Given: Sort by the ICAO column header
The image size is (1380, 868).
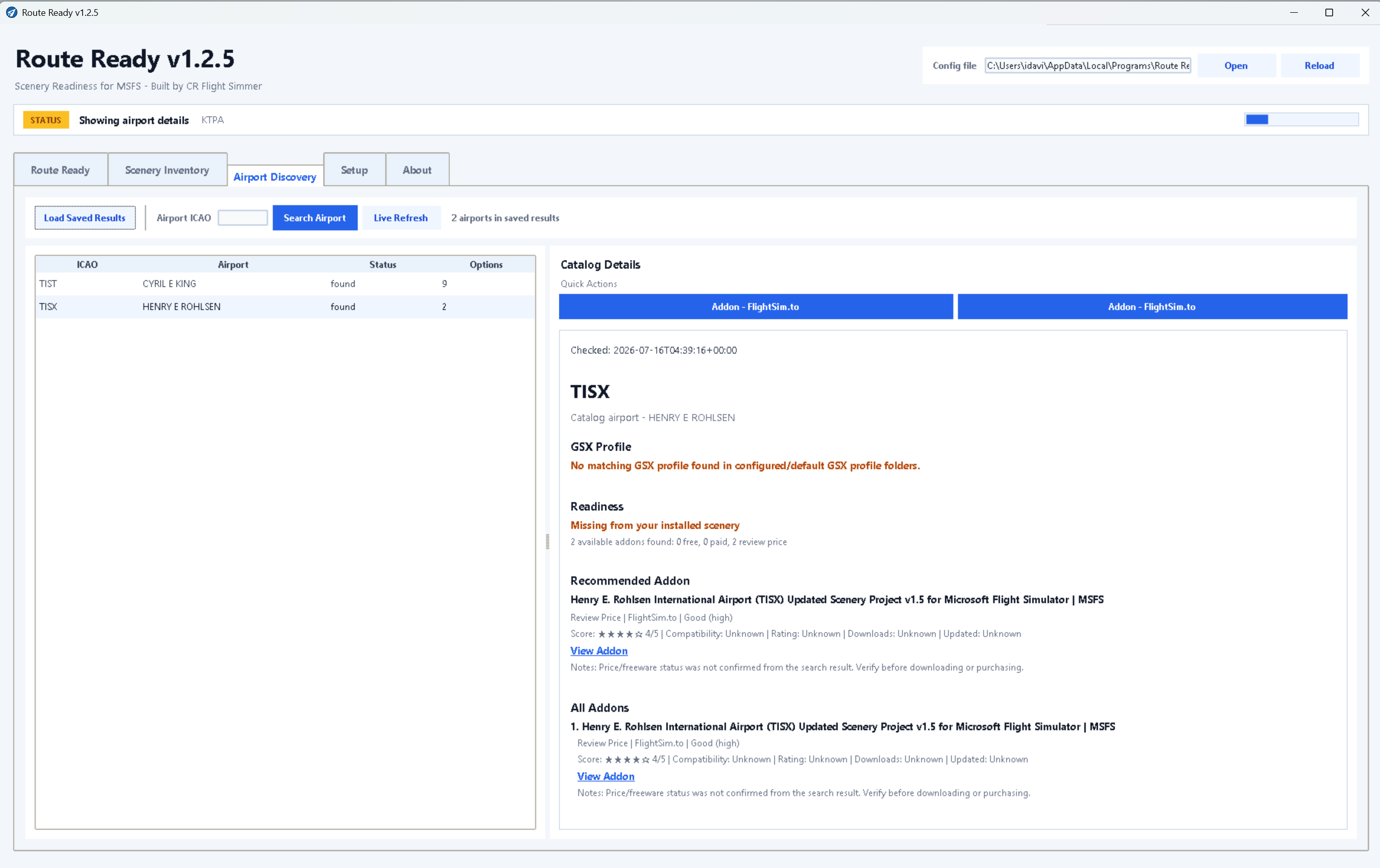Looking at the screenshot, I should [87, 265].
